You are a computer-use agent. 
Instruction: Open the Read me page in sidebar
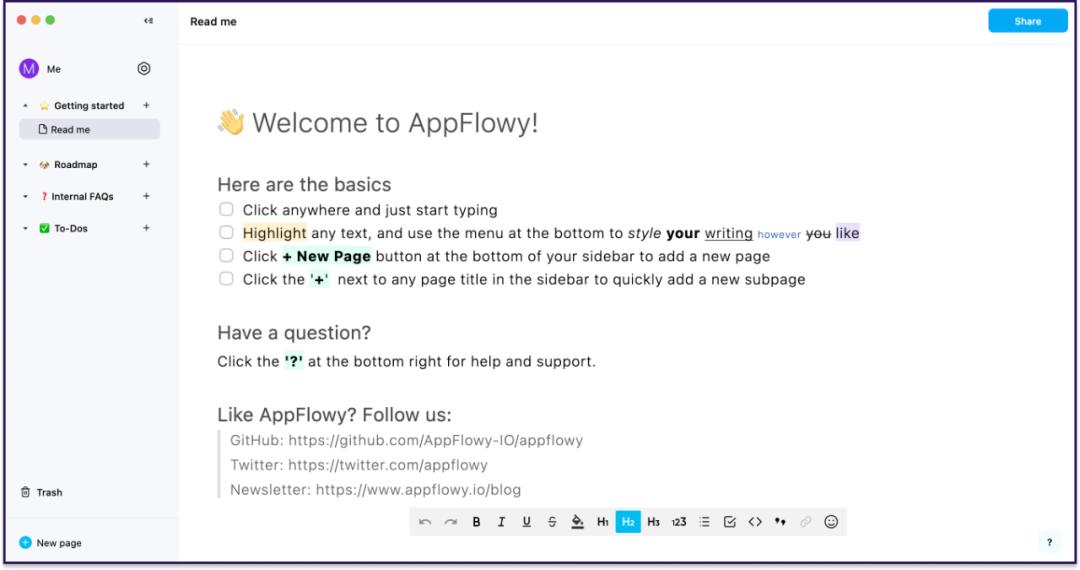coord(90,129)
